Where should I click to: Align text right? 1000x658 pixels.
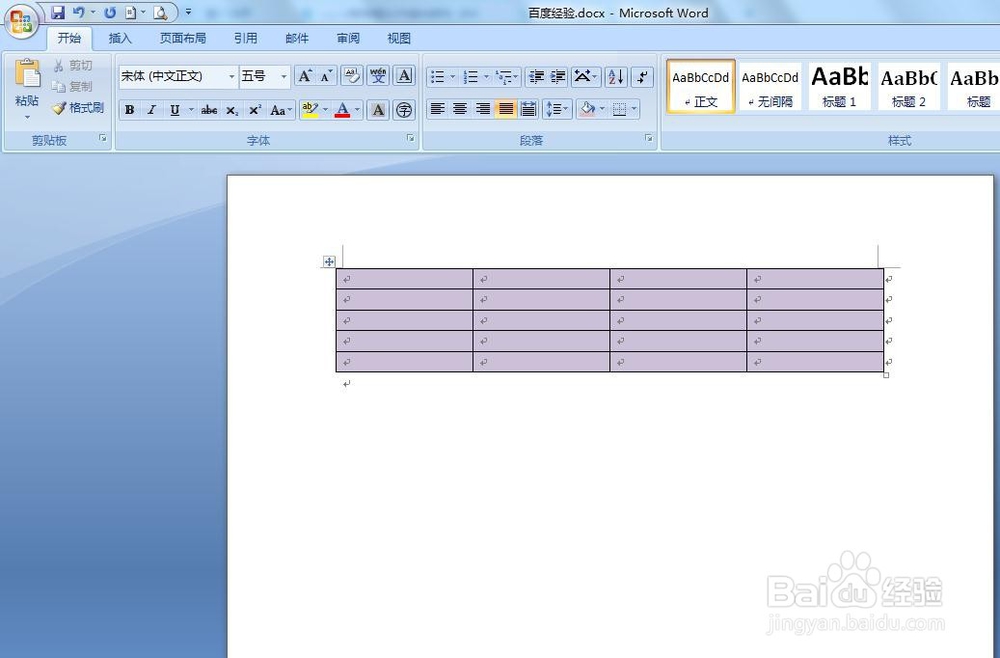click(483, 109)
